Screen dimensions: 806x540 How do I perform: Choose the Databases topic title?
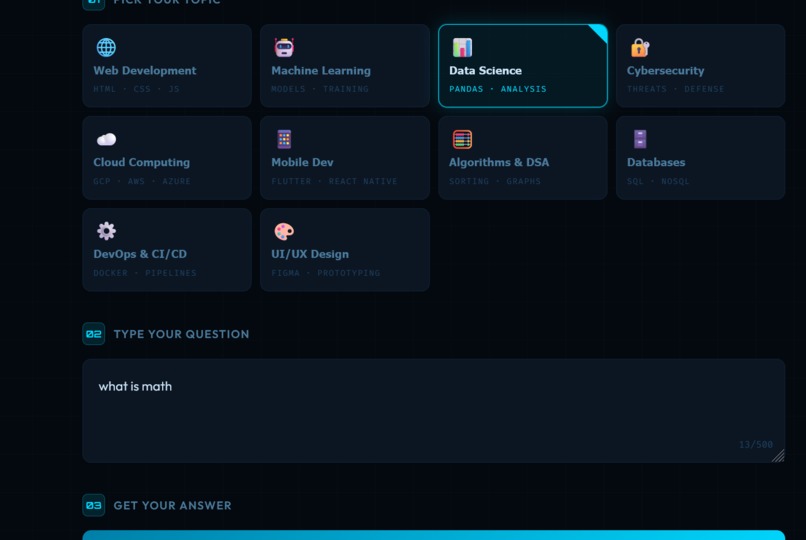[x=656, y=162]
